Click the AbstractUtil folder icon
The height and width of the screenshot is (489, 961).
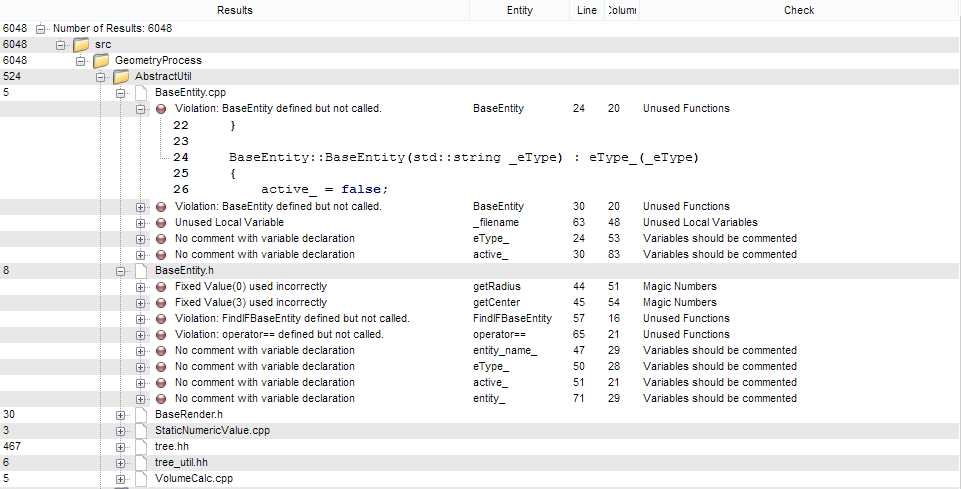[120, 77]
